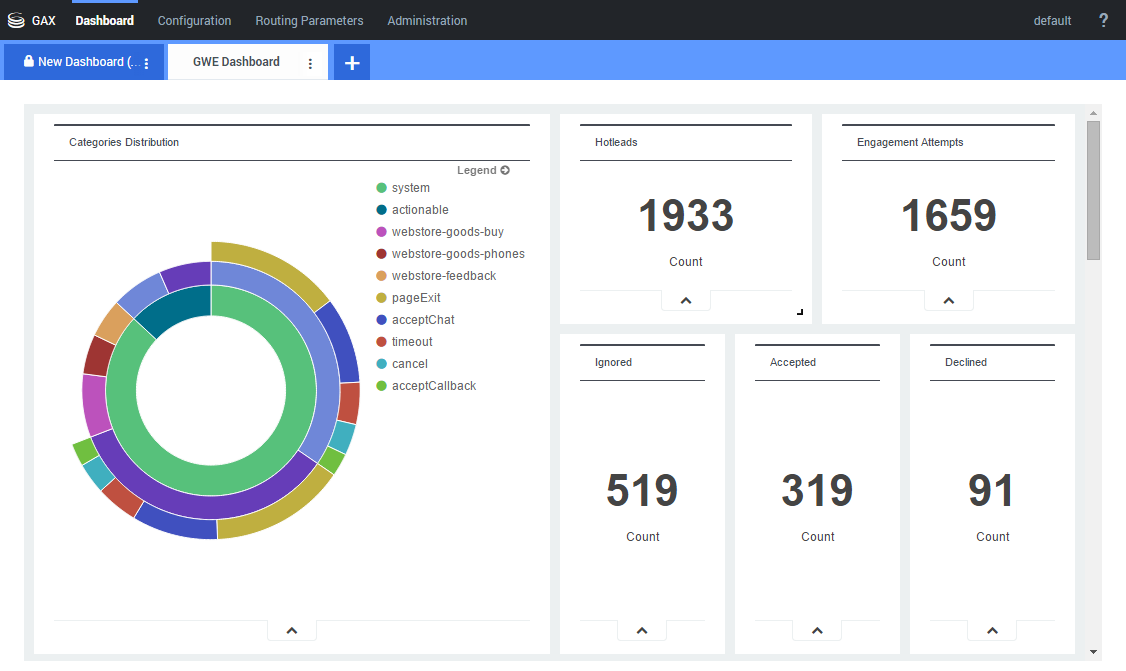
Task: Click the plus icon to add dashboard
Action: [x=352, y=62]
